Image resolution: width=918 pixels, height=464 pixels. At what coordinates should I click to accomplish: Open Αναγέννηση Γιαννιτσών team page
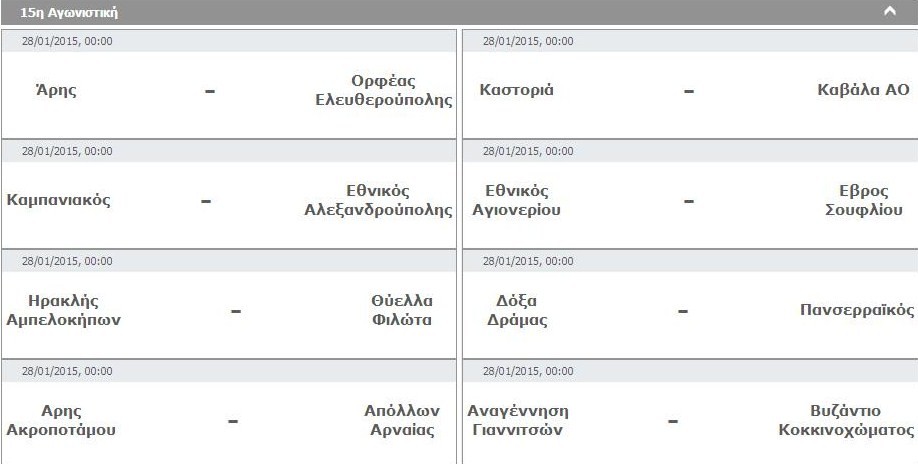518,420
